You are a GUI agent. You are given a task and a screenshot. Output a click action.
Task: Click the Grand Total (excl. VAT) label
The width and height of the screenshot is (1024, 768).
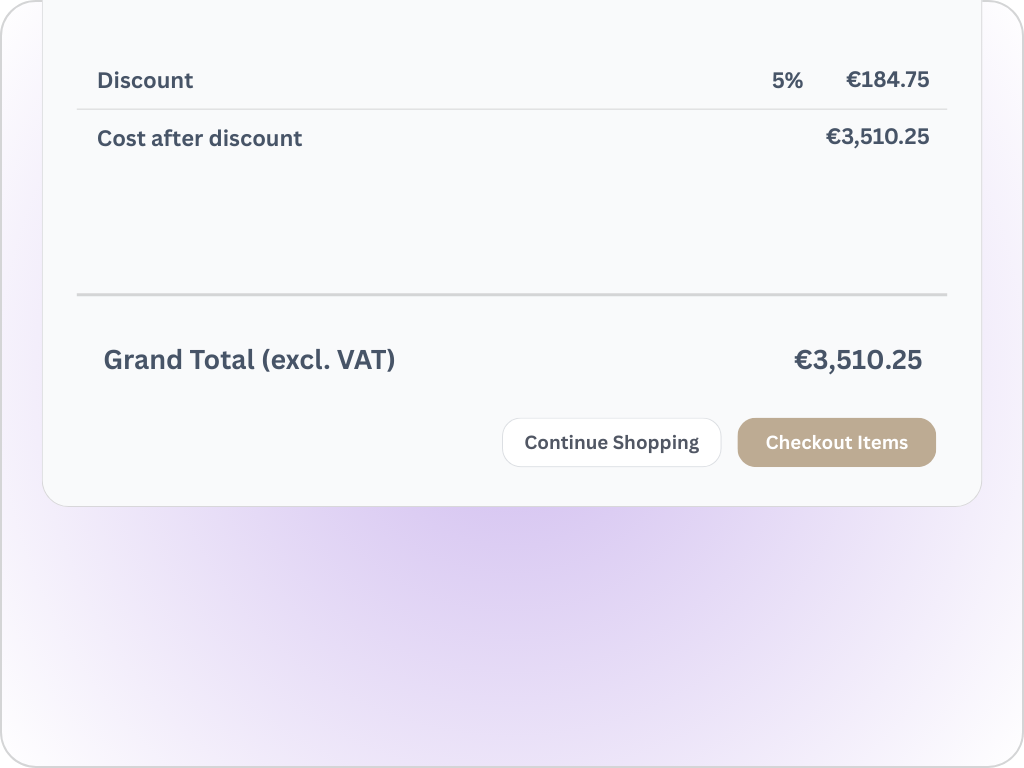click(x=250, y=360)
